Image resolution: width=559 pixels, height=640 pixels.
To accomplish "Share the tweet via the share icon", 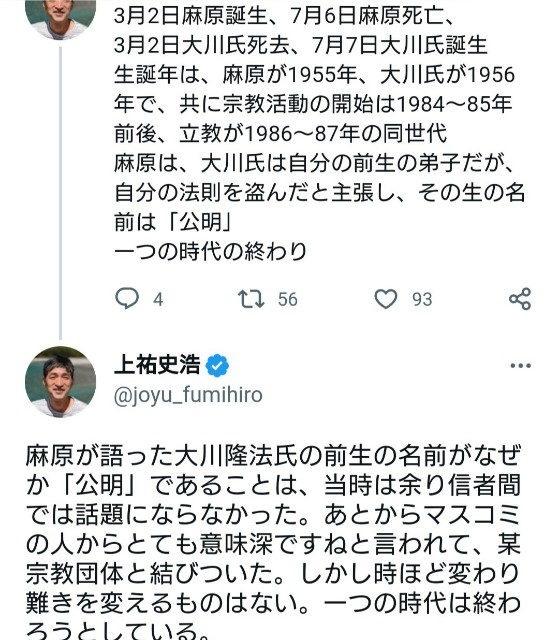I will point(520,298).
